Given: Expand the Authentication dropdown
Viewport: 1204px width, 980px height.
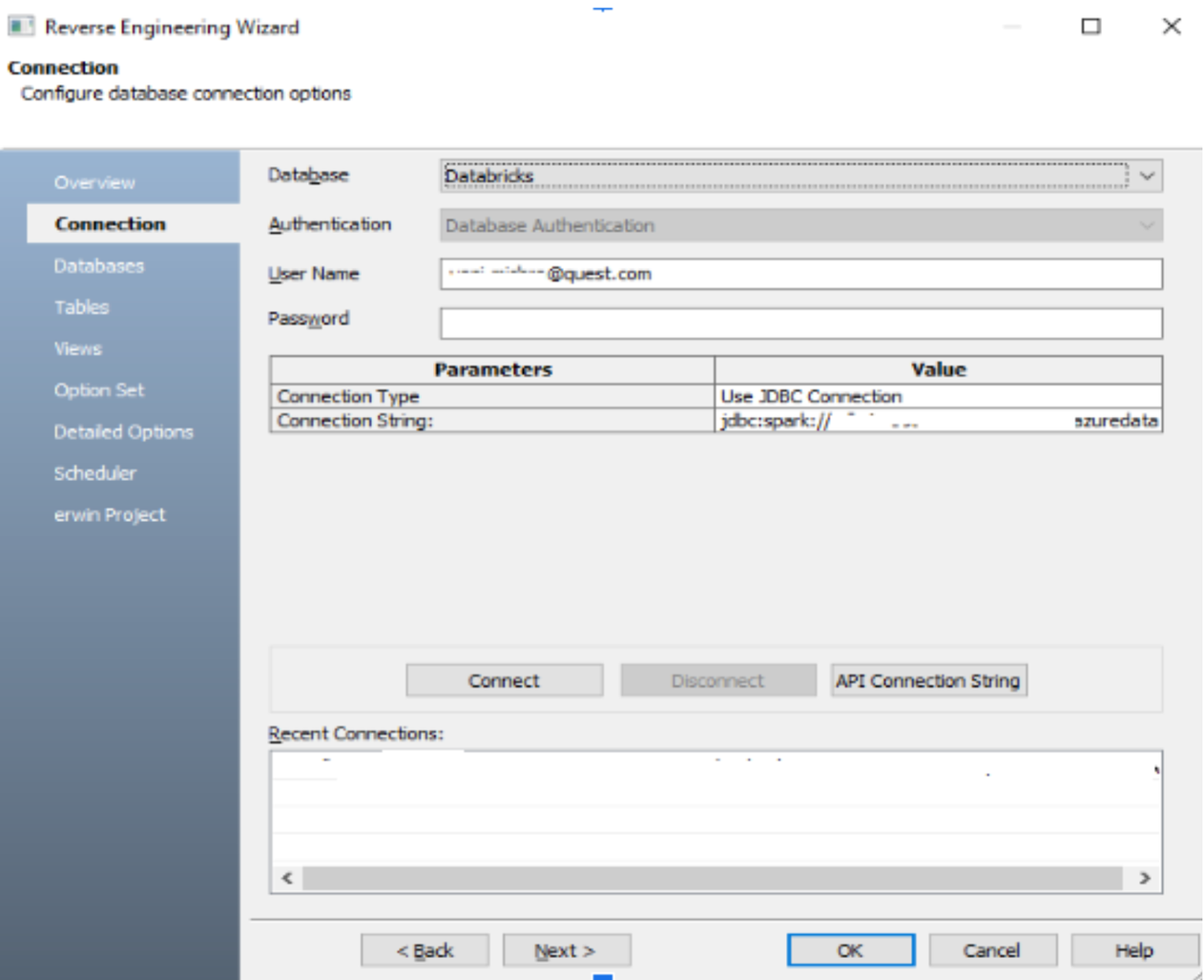Looking at the screenshot, I should [x=1147, y=226].
